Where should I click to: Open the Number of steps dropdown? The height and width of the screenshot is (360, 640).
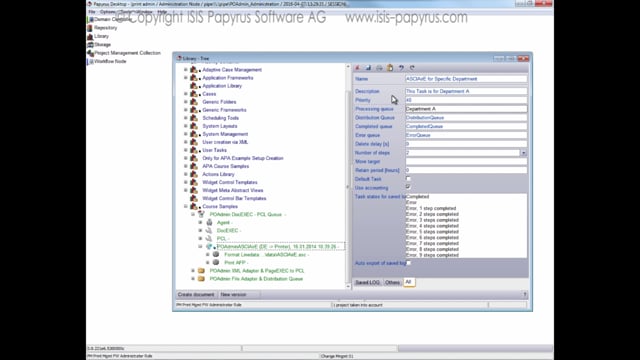coord(523,153)
